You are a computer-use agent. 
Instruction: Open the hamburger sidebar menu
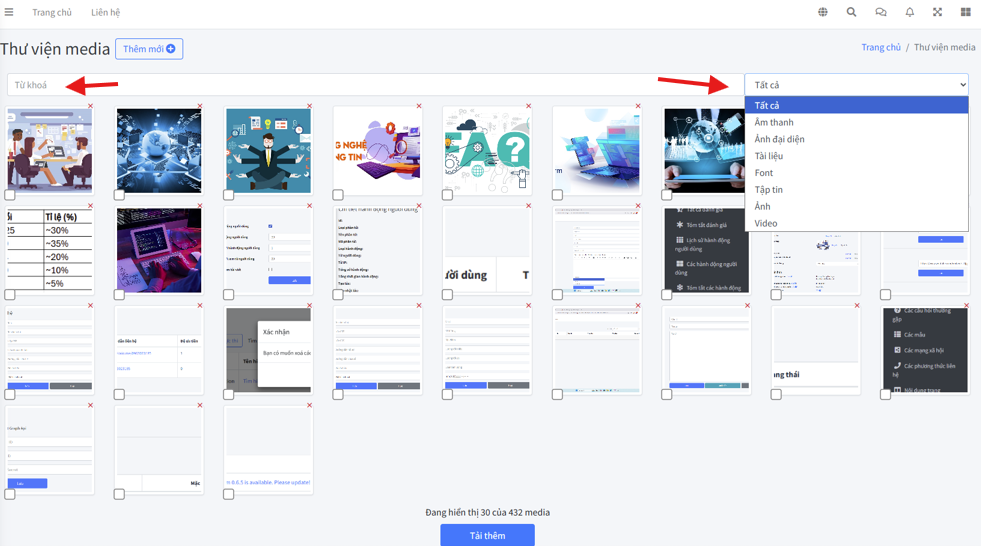9,12
